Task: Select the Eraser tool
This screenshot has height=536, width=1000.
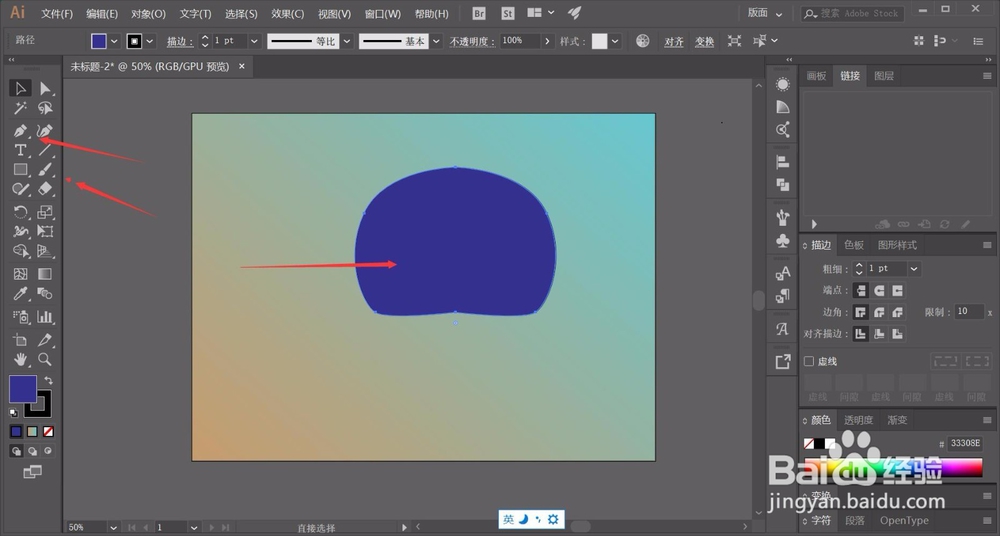Action: pos(45,188)
